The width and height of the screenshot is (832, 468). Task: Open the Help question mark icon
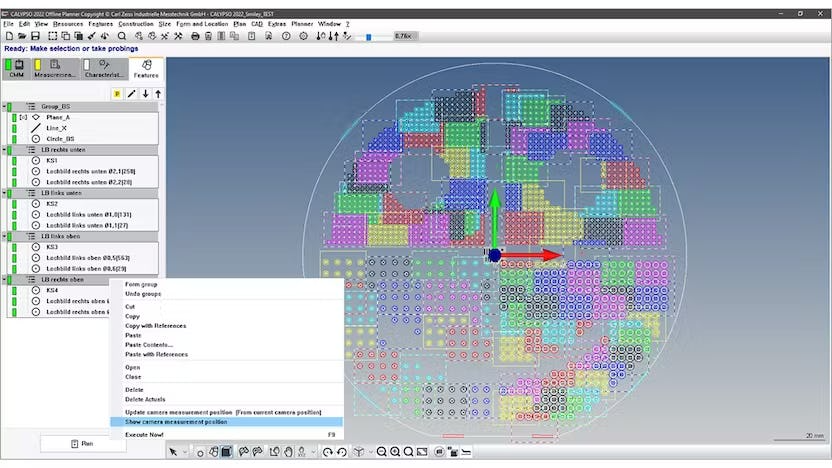(286, 36)
